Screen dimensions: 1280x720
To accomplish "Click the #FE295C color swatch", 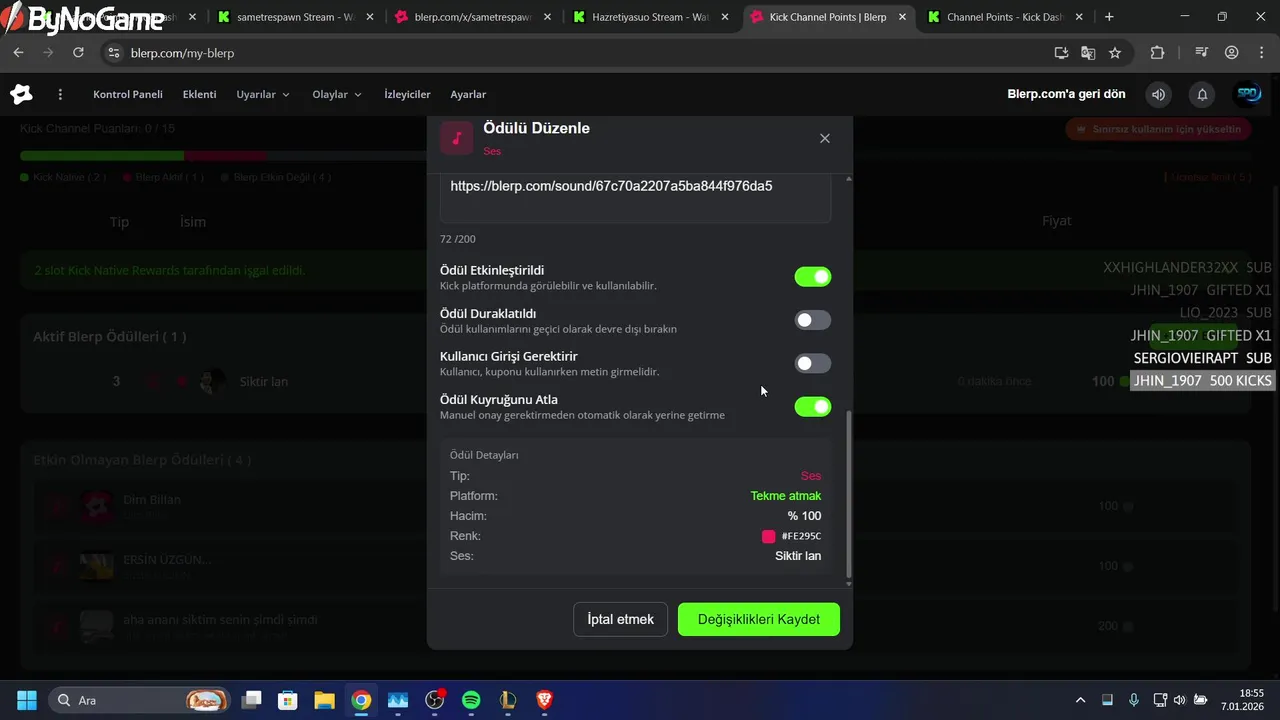I will click(768, 536).
